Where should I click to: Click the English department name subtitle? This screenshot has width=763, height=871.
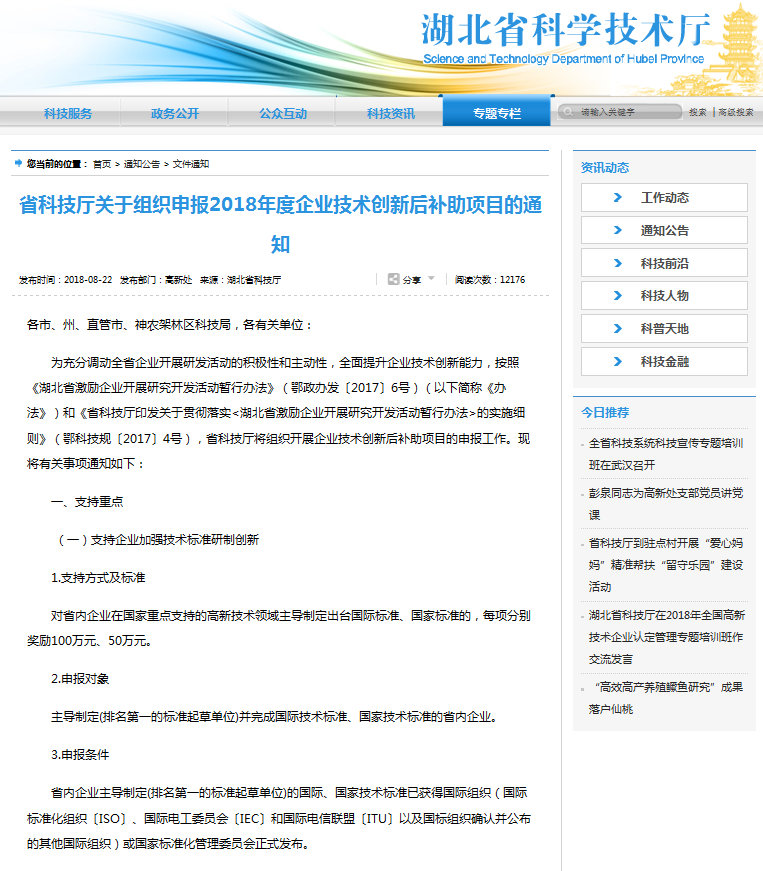564,59
